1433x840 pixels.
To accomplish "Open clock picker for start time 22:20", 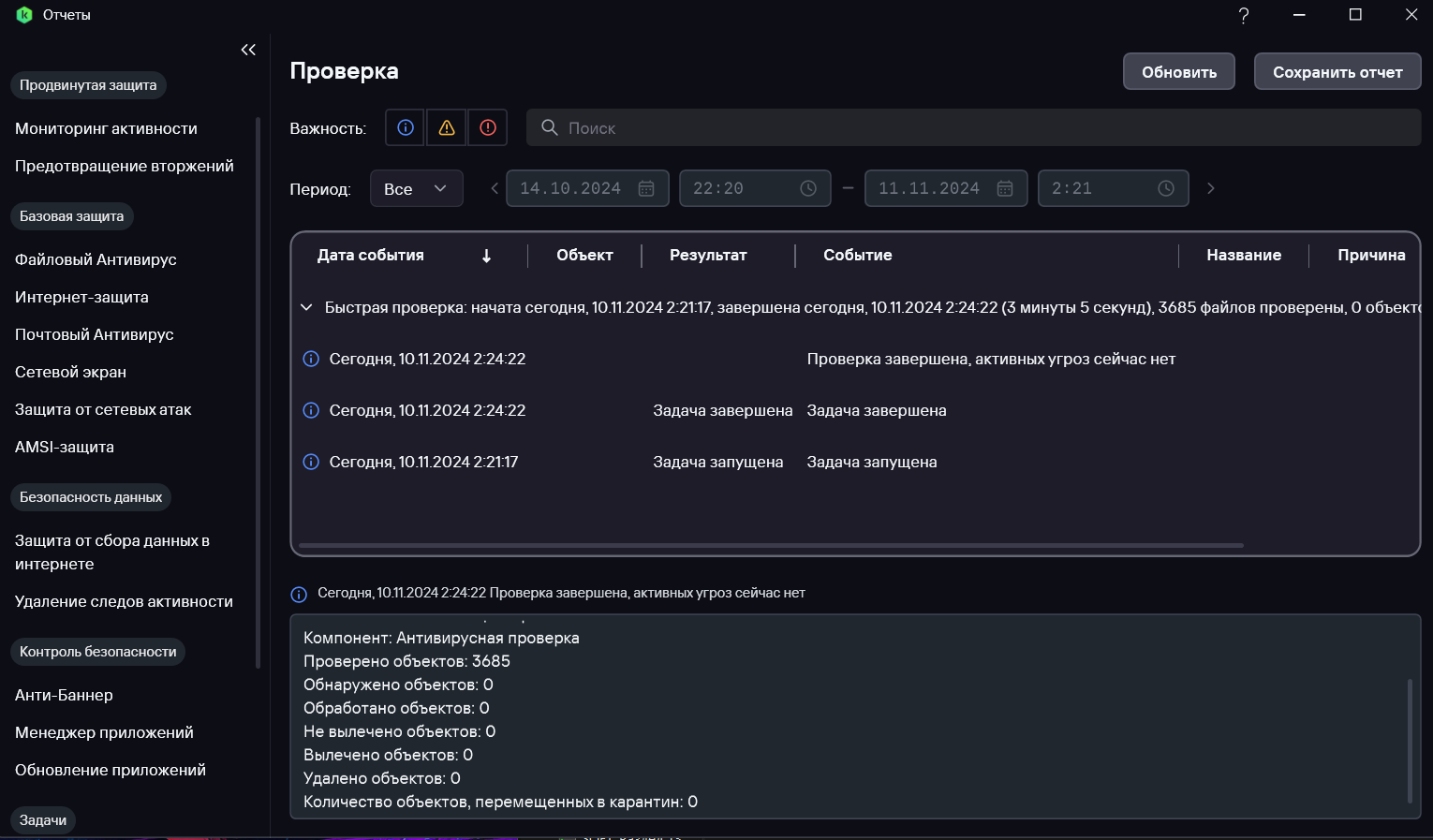I will (808, 188).
